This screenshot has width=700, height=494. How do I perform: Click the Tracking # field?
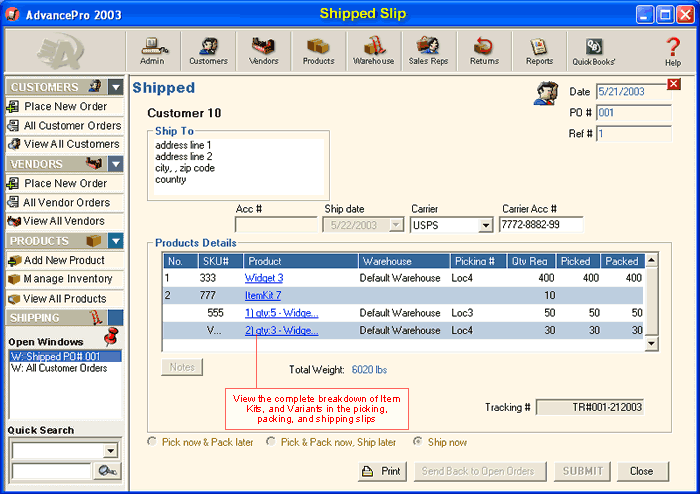coord(590,407)
